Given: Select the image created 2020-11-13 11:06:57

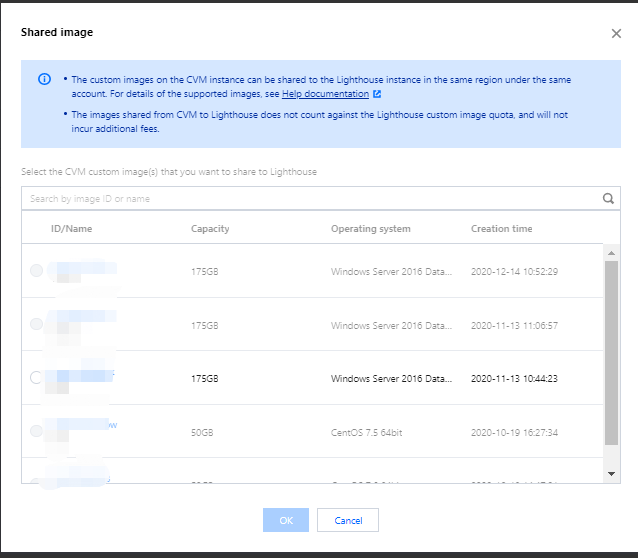Looking at the screenshot, I should (x=37, y=325).
